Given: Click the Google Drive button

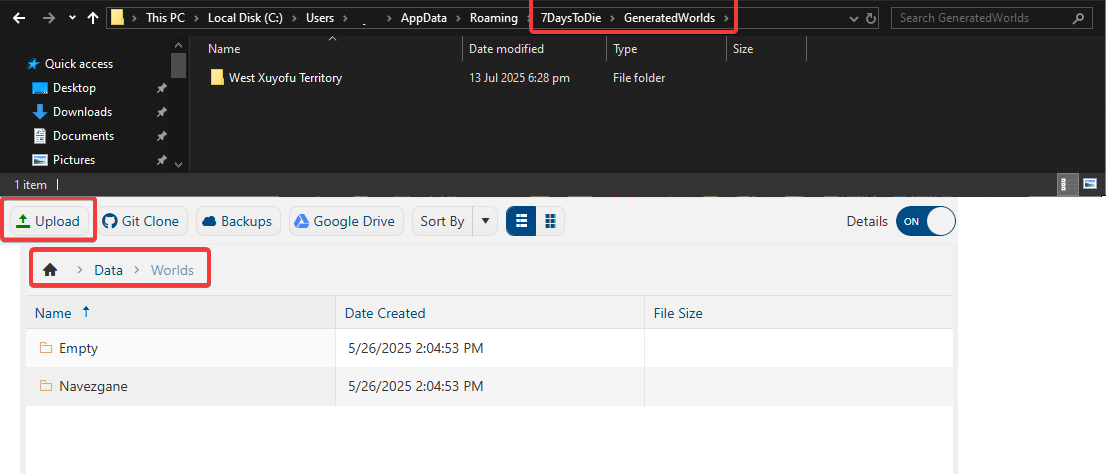Looking at the screenshot, I should (x=345, y=221).
